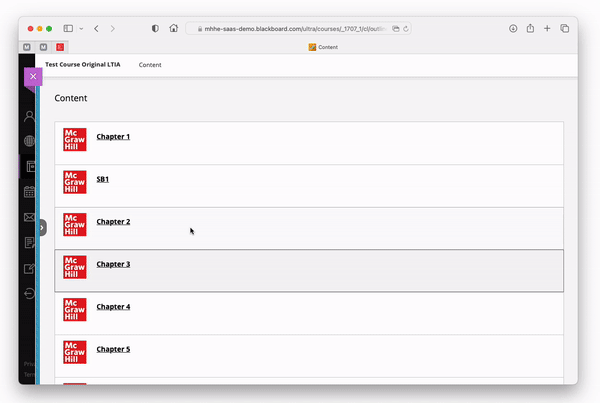Screen dimensions: 600x403
Task: Open the Chapter 1 link
Action: click(x=113, y=136)
